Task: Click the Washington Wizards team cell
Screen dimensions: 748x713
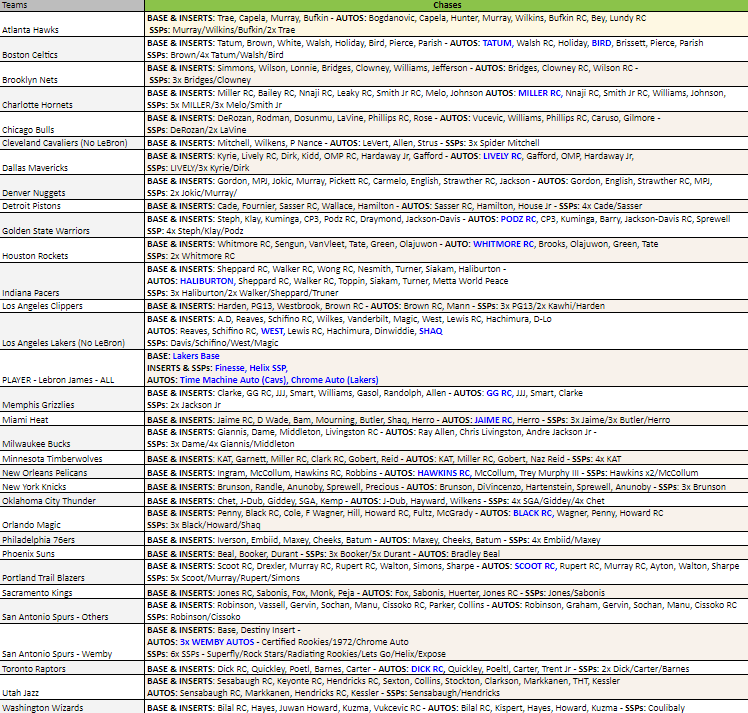Action: (x=43, y=706)
